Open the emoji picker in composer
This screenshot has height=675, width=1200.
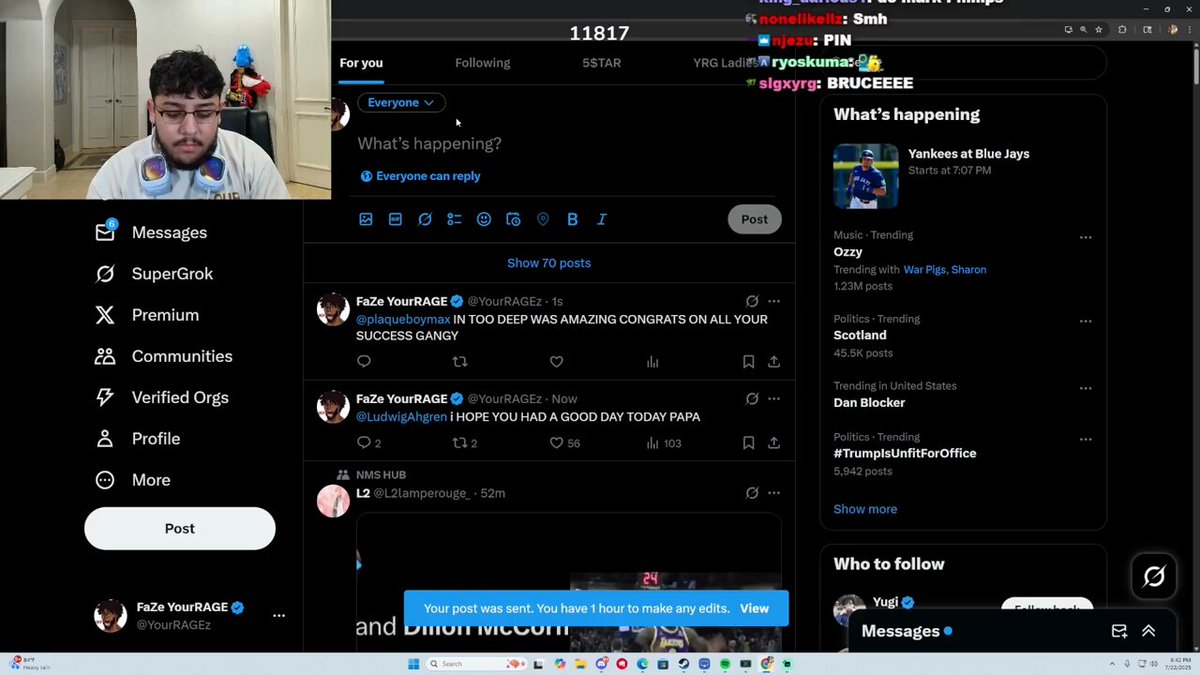[x=484, y=219]
